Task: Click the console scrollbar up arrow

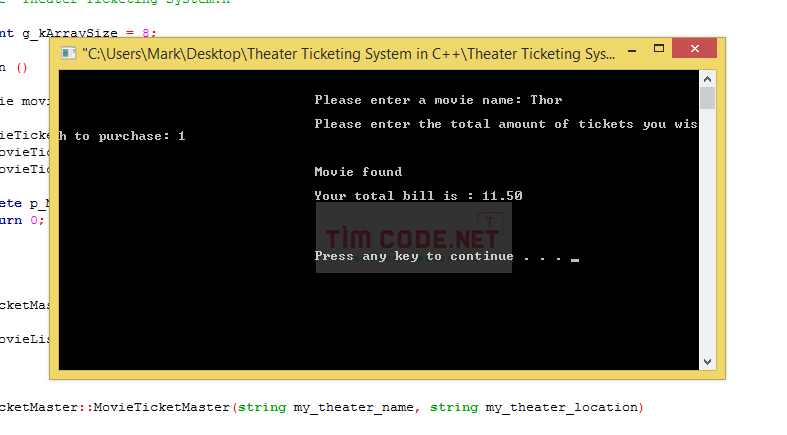Action: (707, 79)
